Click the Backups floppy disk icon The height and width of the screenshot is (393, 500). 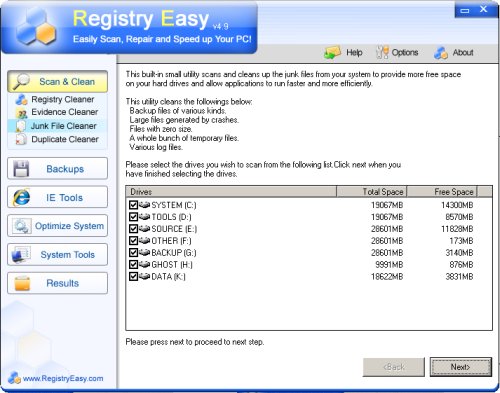pyautogui.click(x=21, y=169)
